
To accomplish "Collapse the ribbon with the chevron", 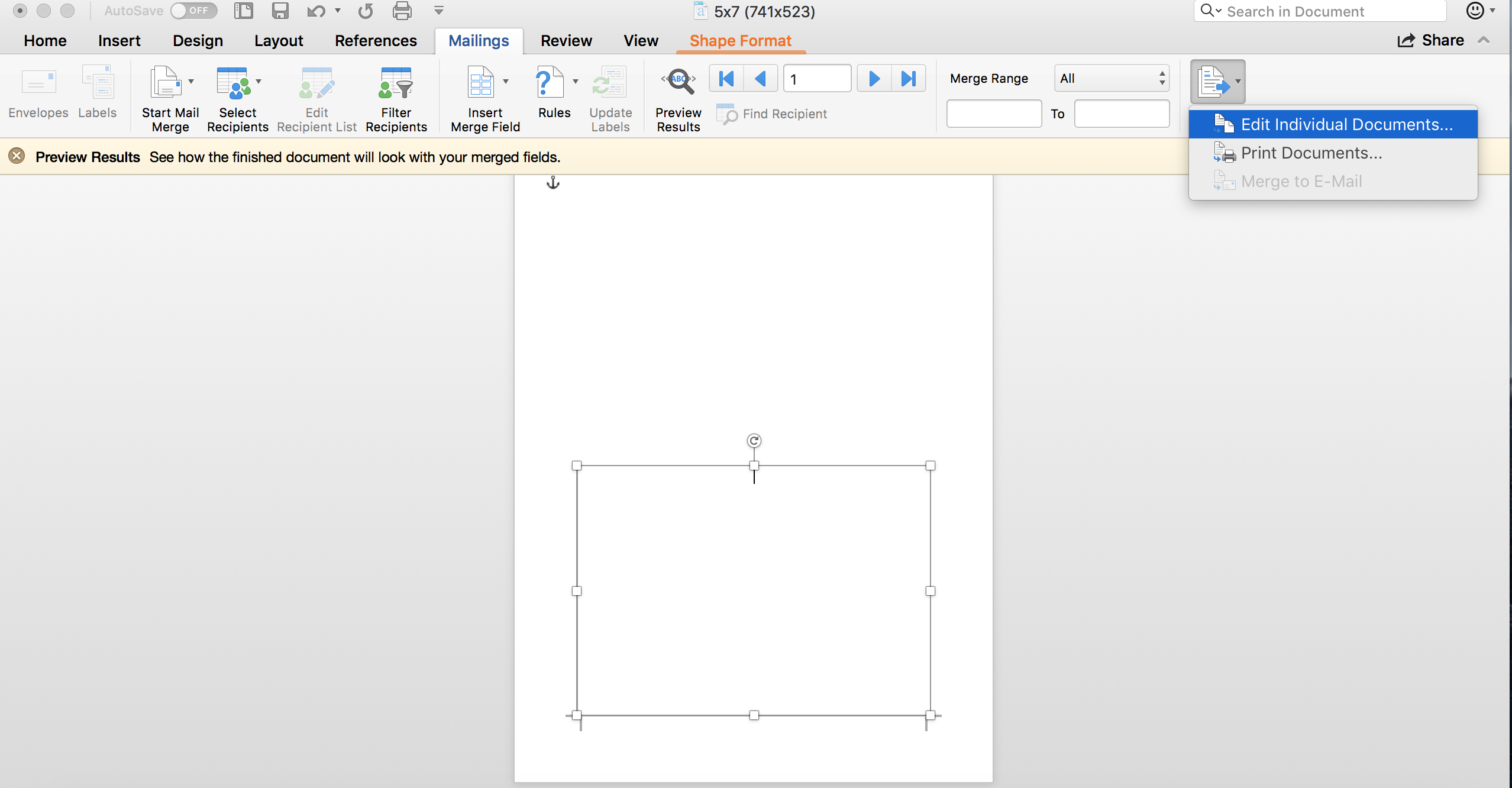I will 1484,40.
